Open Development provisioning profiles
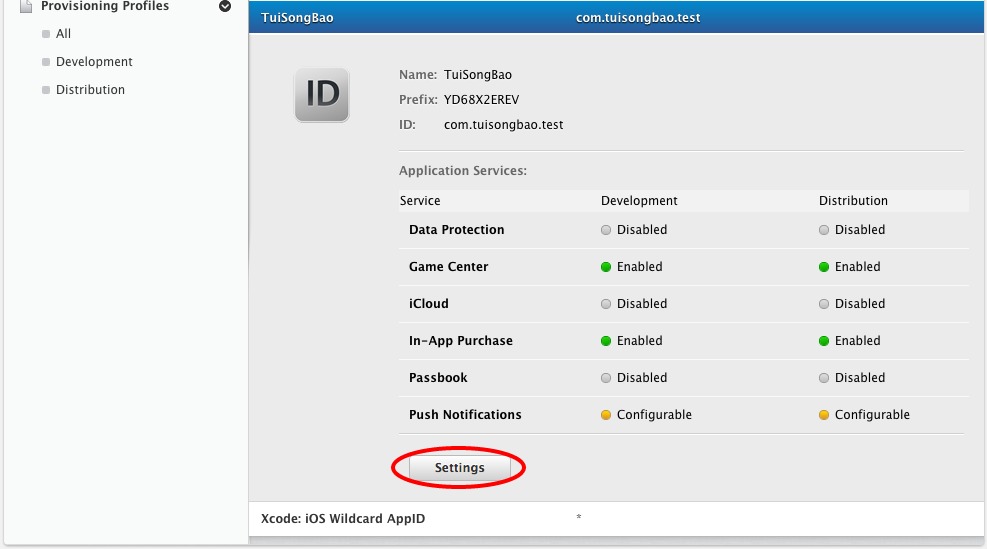Screen dimensions: 987x549 [x=94, y=62]
